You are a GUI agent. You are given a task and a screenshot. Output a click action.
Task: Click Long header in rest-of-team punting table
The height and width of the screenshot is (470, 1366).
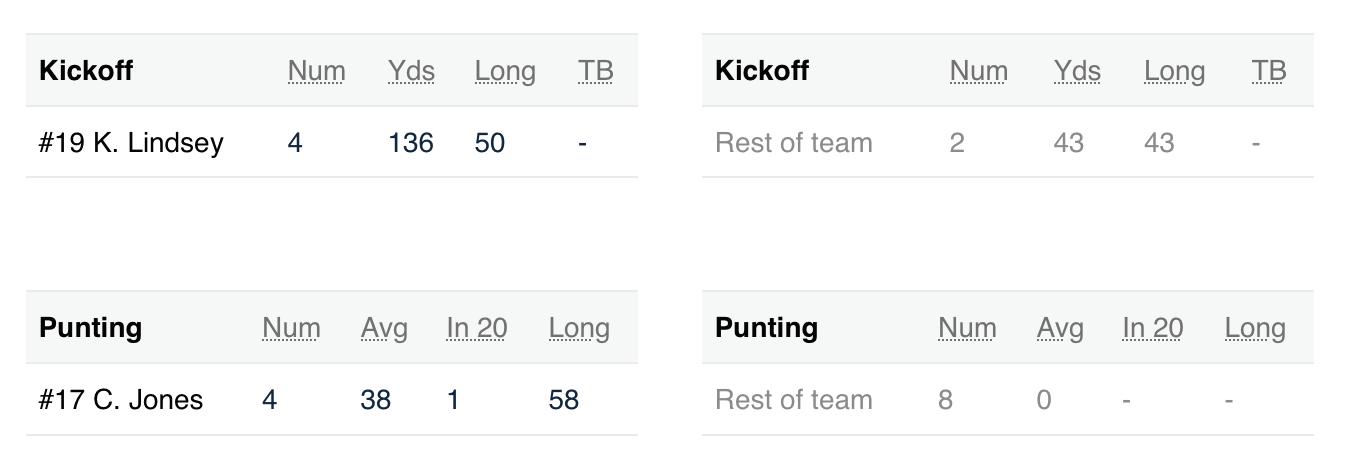(x=1255, y=328)
